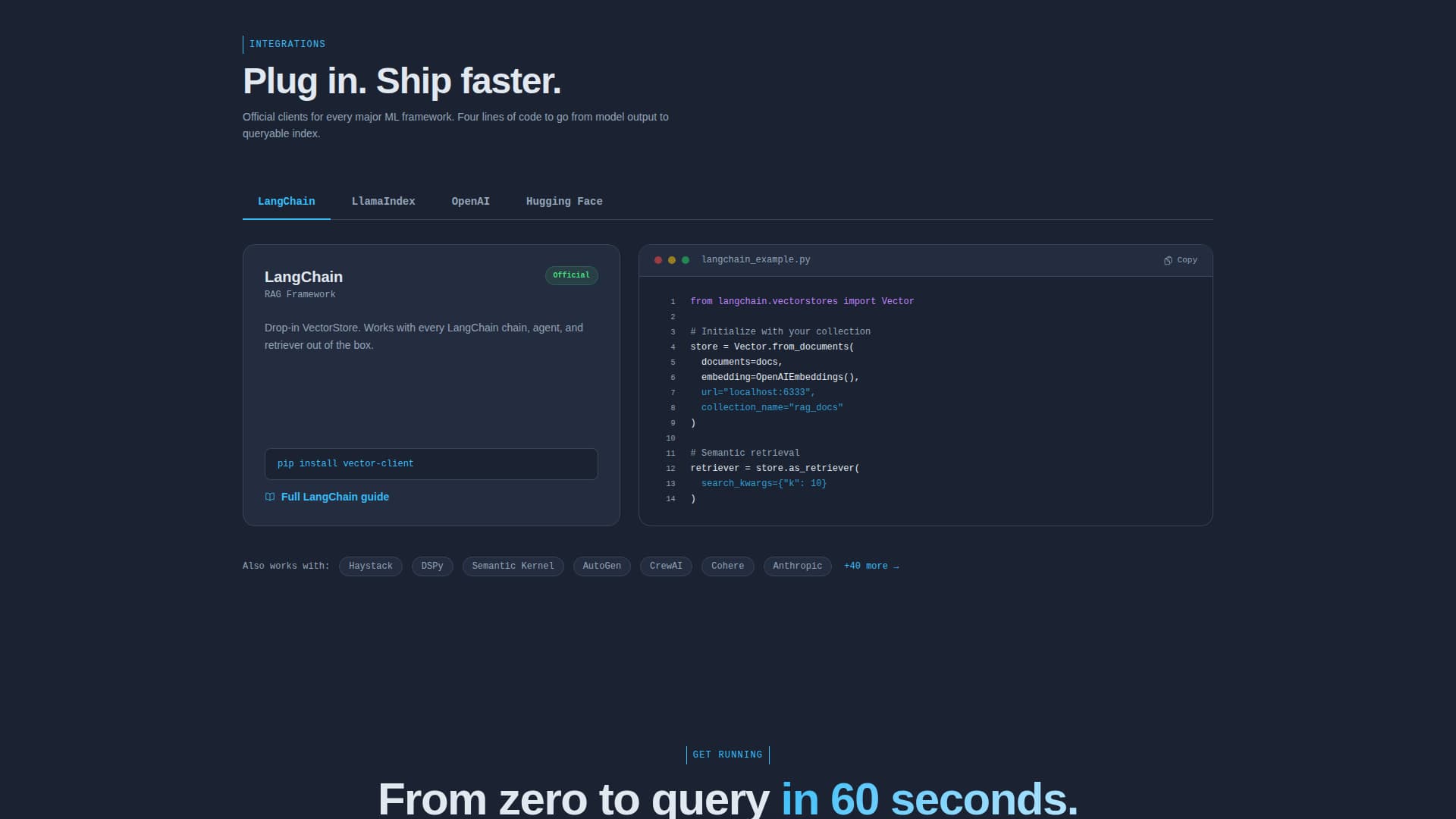
Task: Click the red window dot in code panel
Action: coord(658,260)
